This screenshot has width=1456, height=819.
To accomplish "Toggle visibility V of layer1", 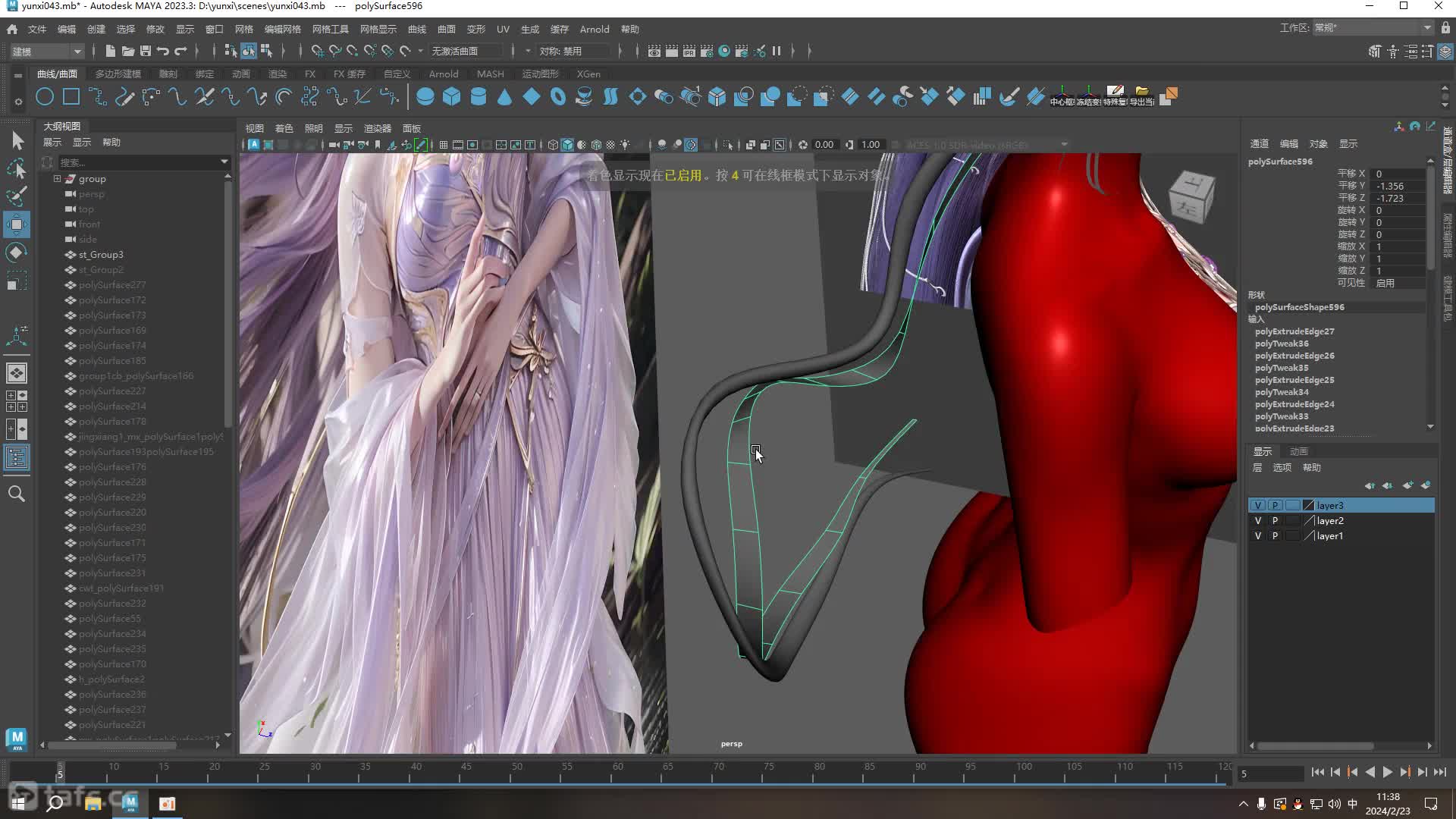I will [1258, 536].
